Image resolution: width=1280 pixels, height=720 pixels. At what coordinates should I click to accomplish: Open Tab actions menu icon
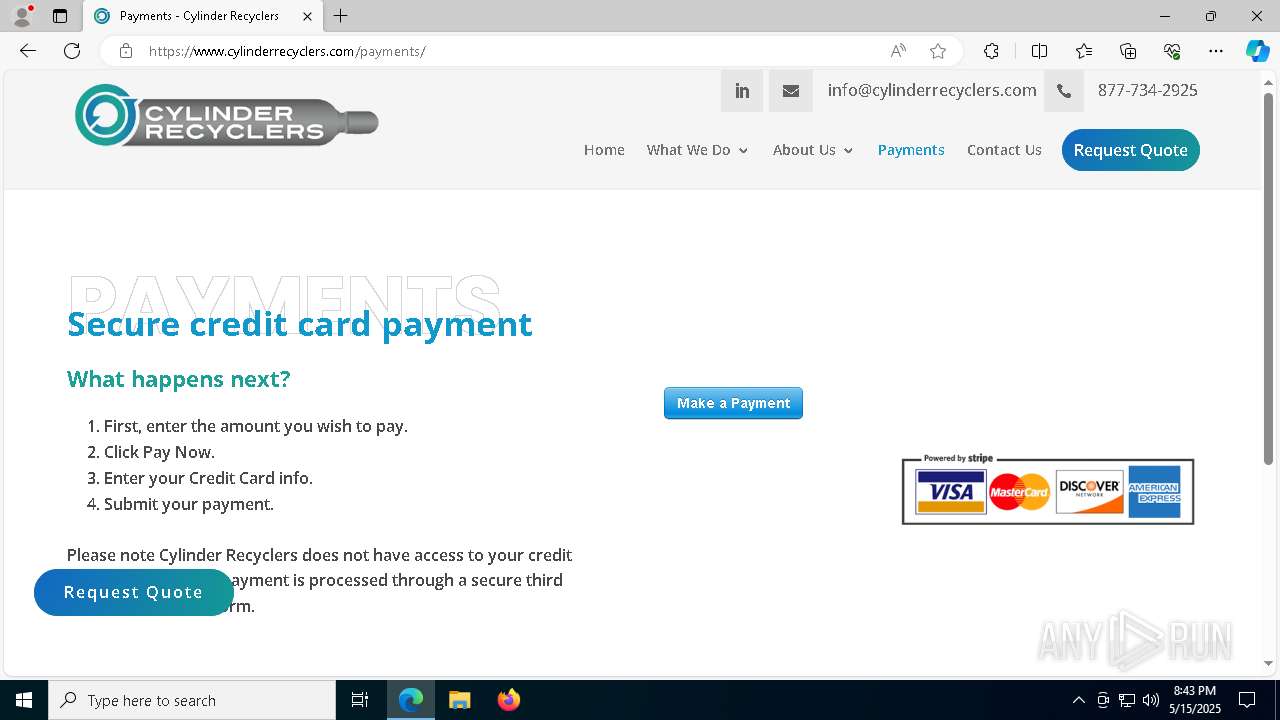(60, 16)
